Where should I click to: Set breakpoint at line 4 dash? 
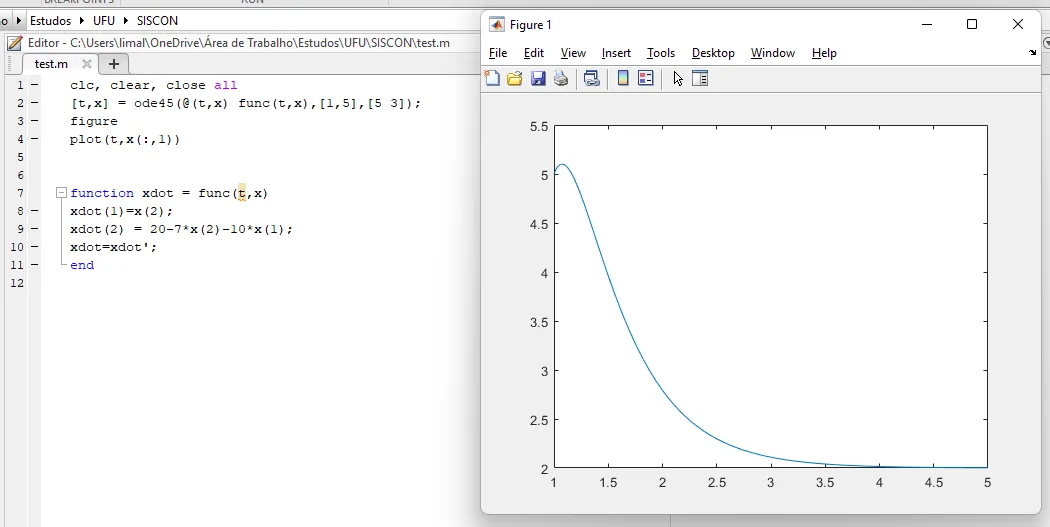pyautogui.click(x=34, y=139)
